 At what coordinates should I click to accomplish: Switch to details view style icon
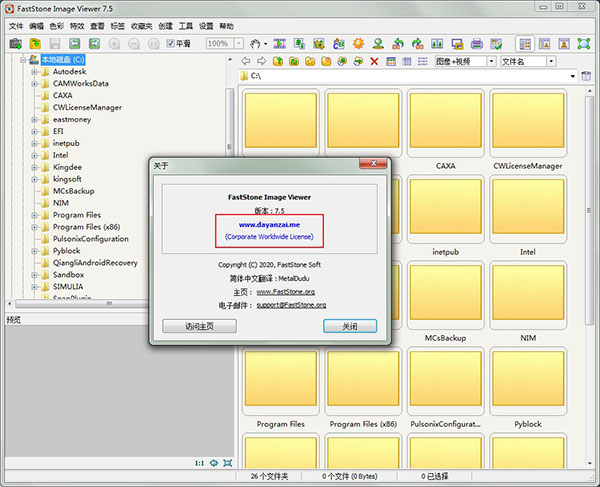click(406, 61)
